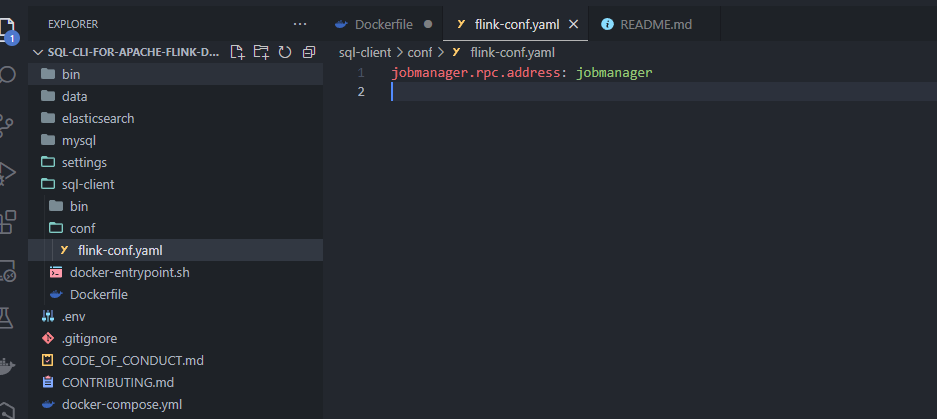The image size is (937, 419).
Task: Open CONTRIBUTING.md file
Action: 175,383
